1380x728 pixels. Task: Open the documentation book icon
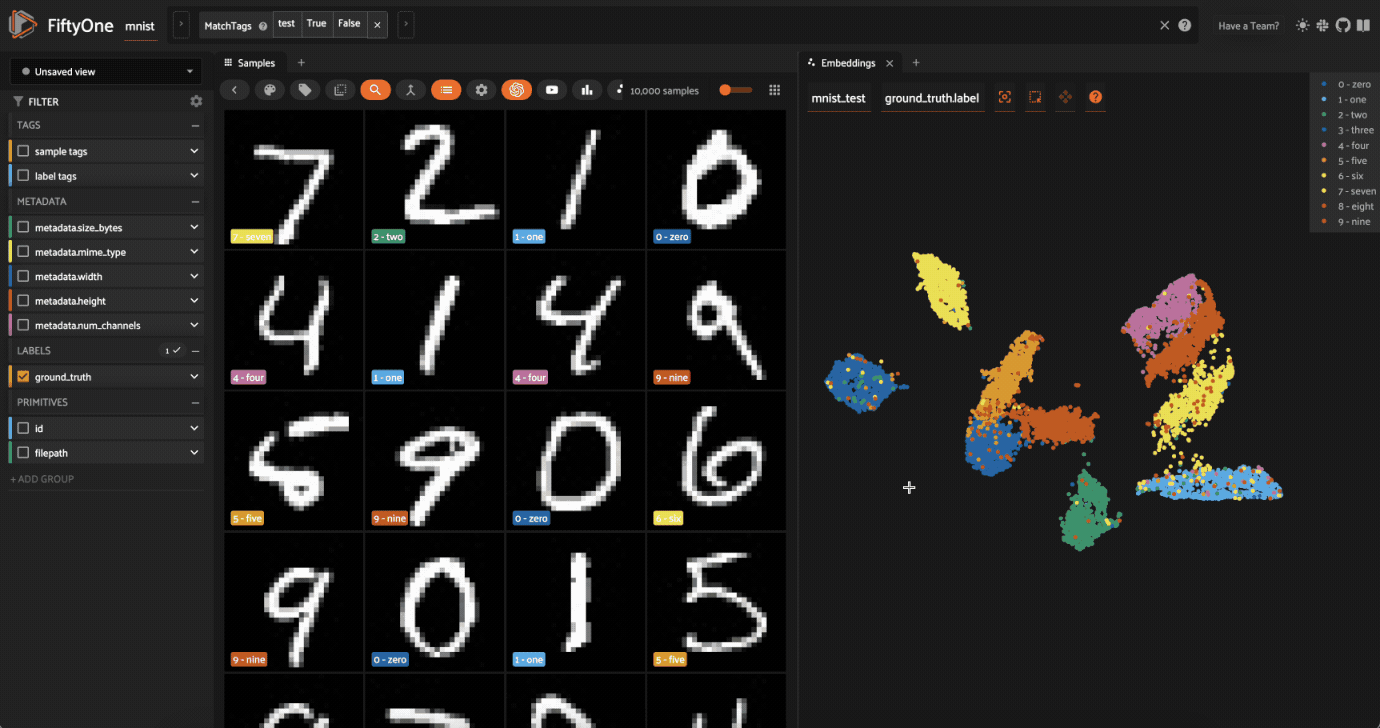(1362, 25)
